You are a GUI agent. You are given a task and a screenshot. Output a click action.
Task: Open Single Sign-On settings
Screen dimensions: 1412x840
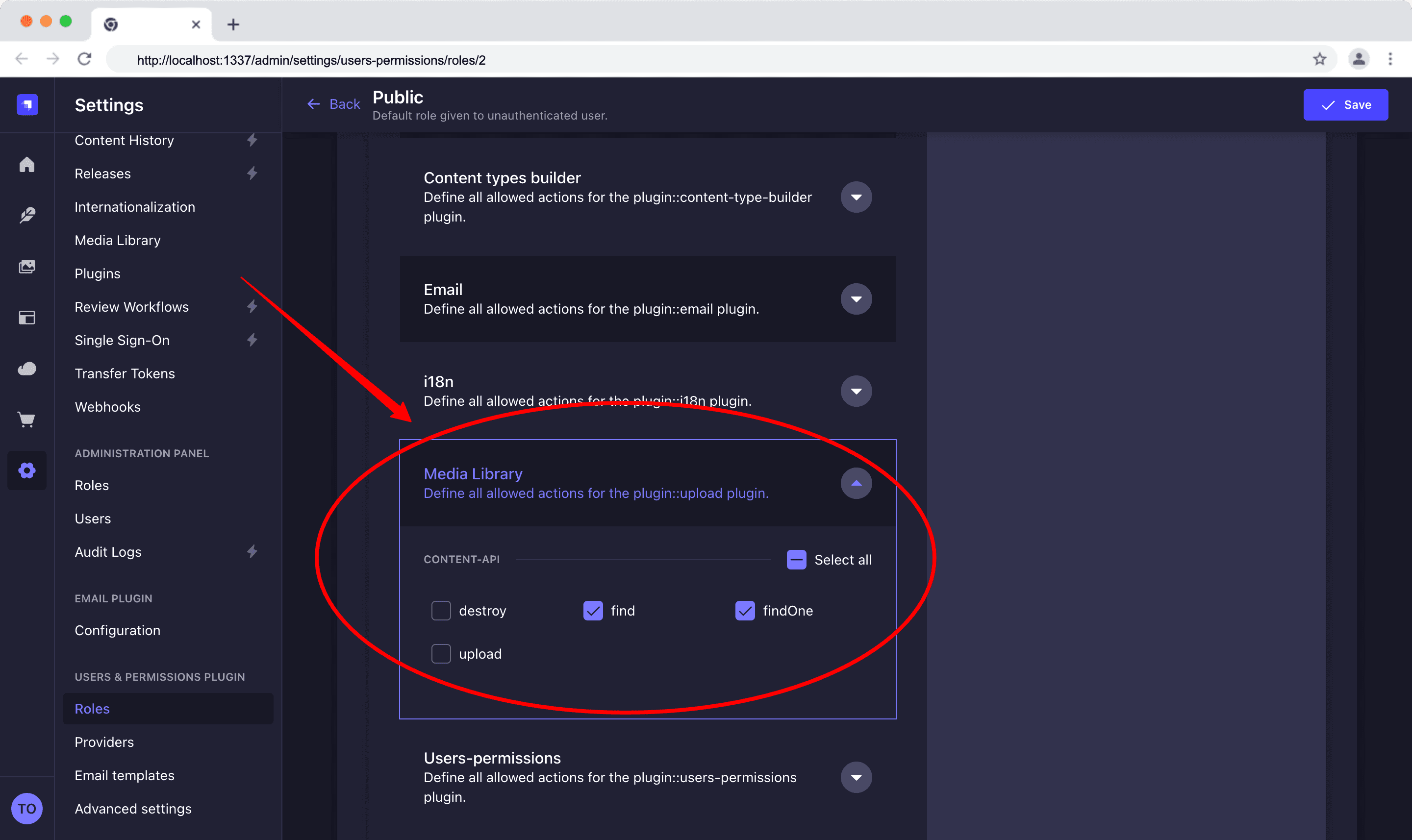(x=122, y=340)
